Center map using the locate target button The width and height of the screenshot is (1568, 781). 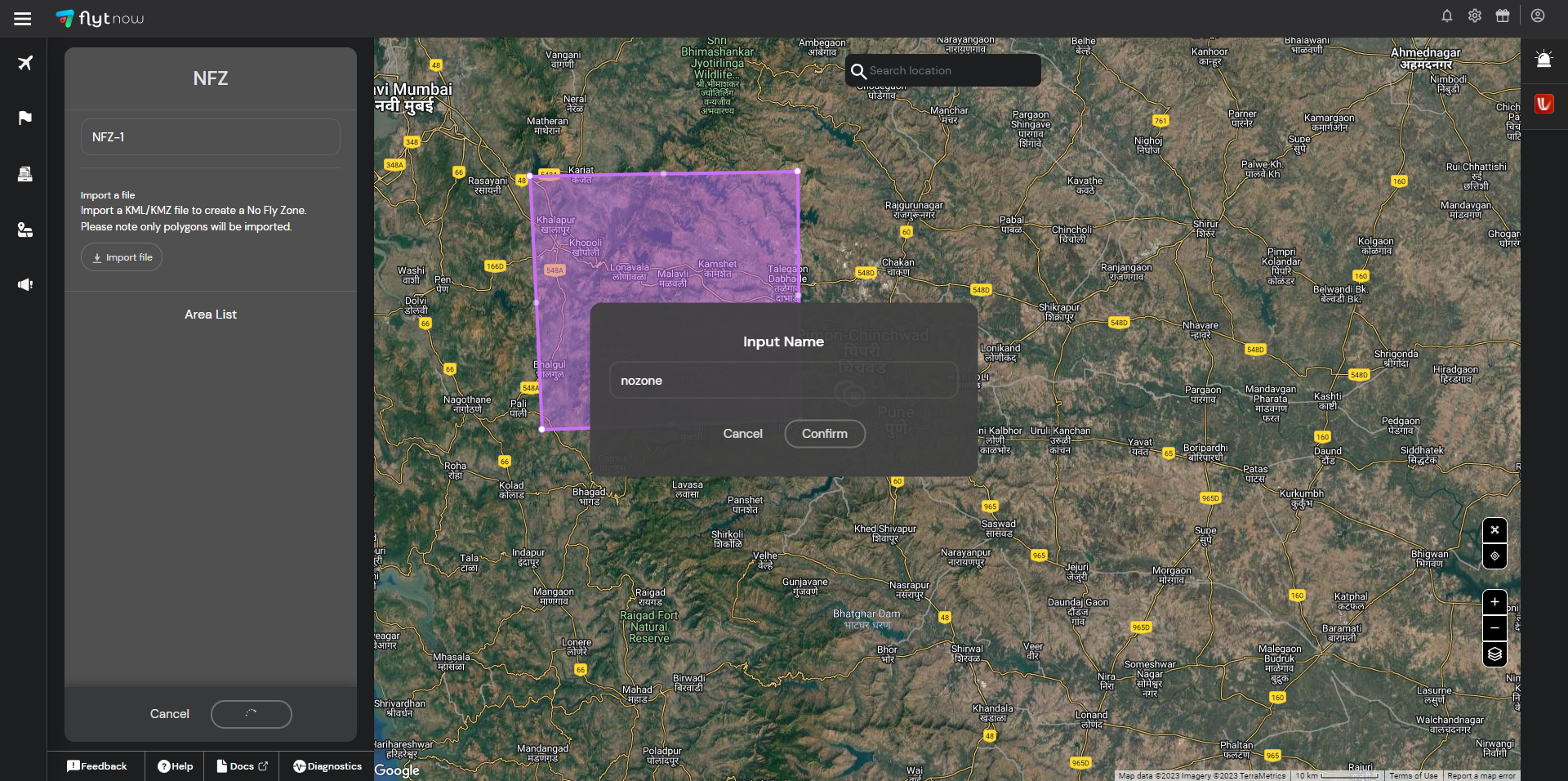pos(1494,556)
